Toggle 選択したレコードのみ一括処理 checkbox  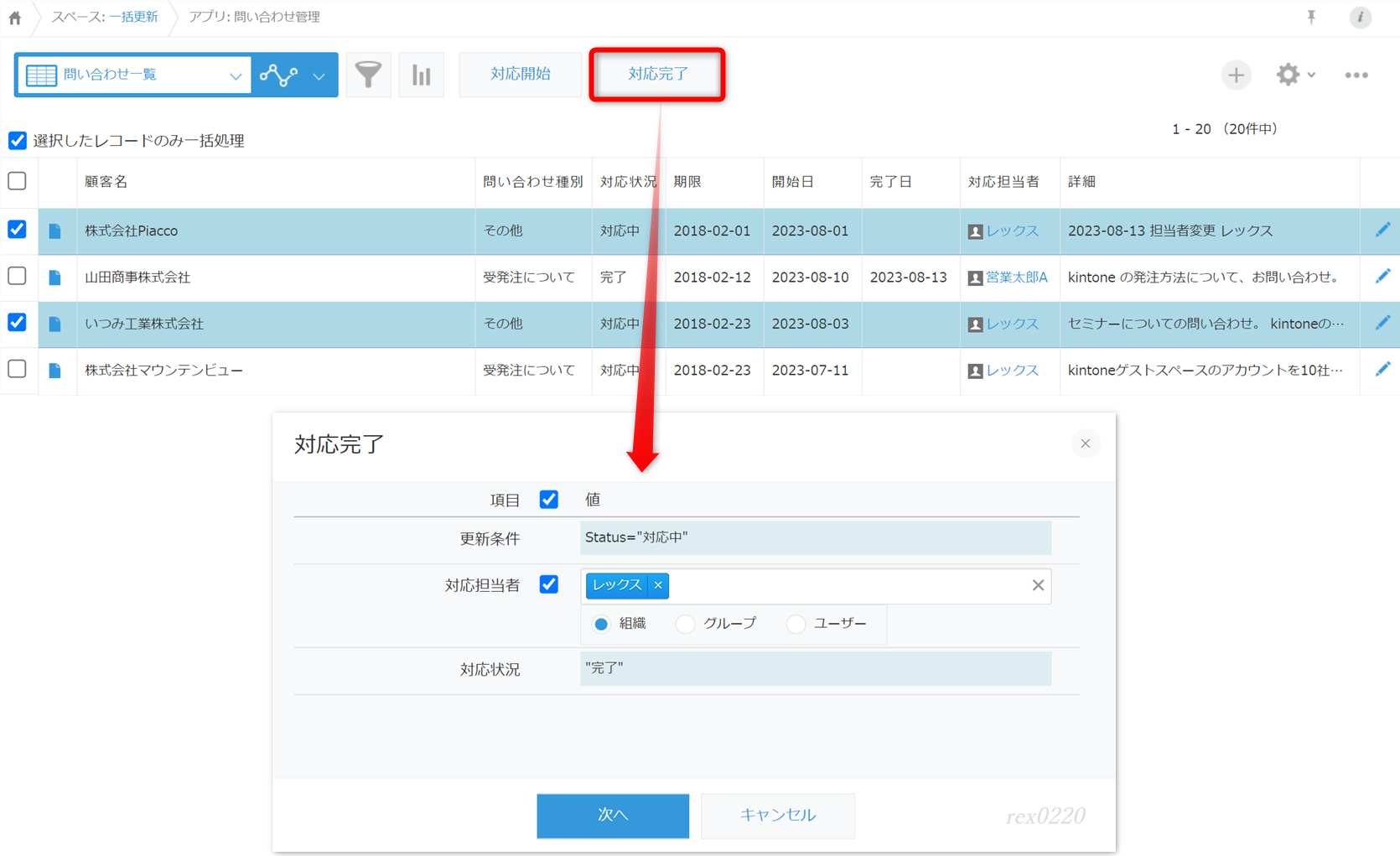18,140
